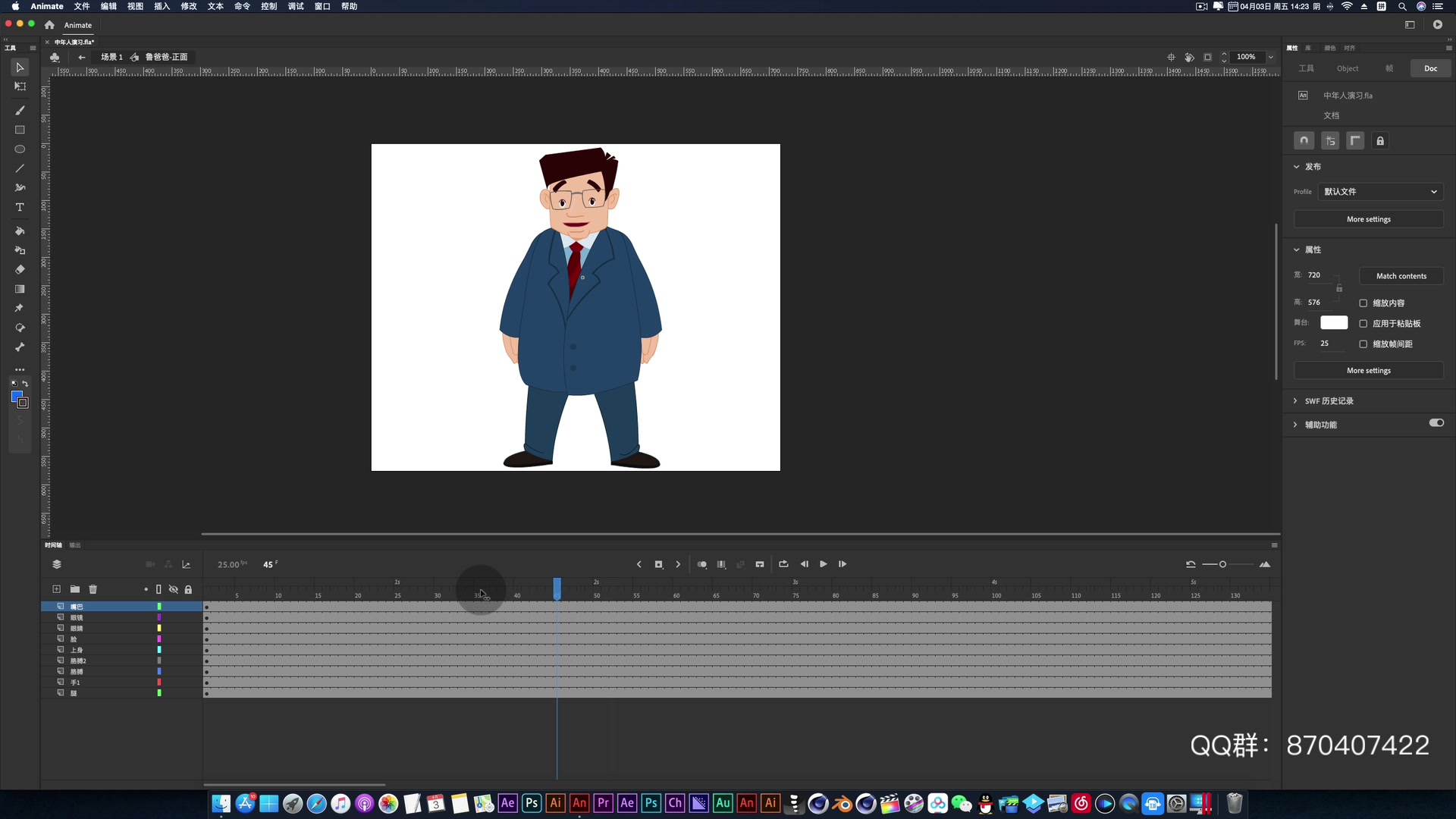Select the Eraser tool
Viewport: 1456px width, 819px height.
pos(20,270)
